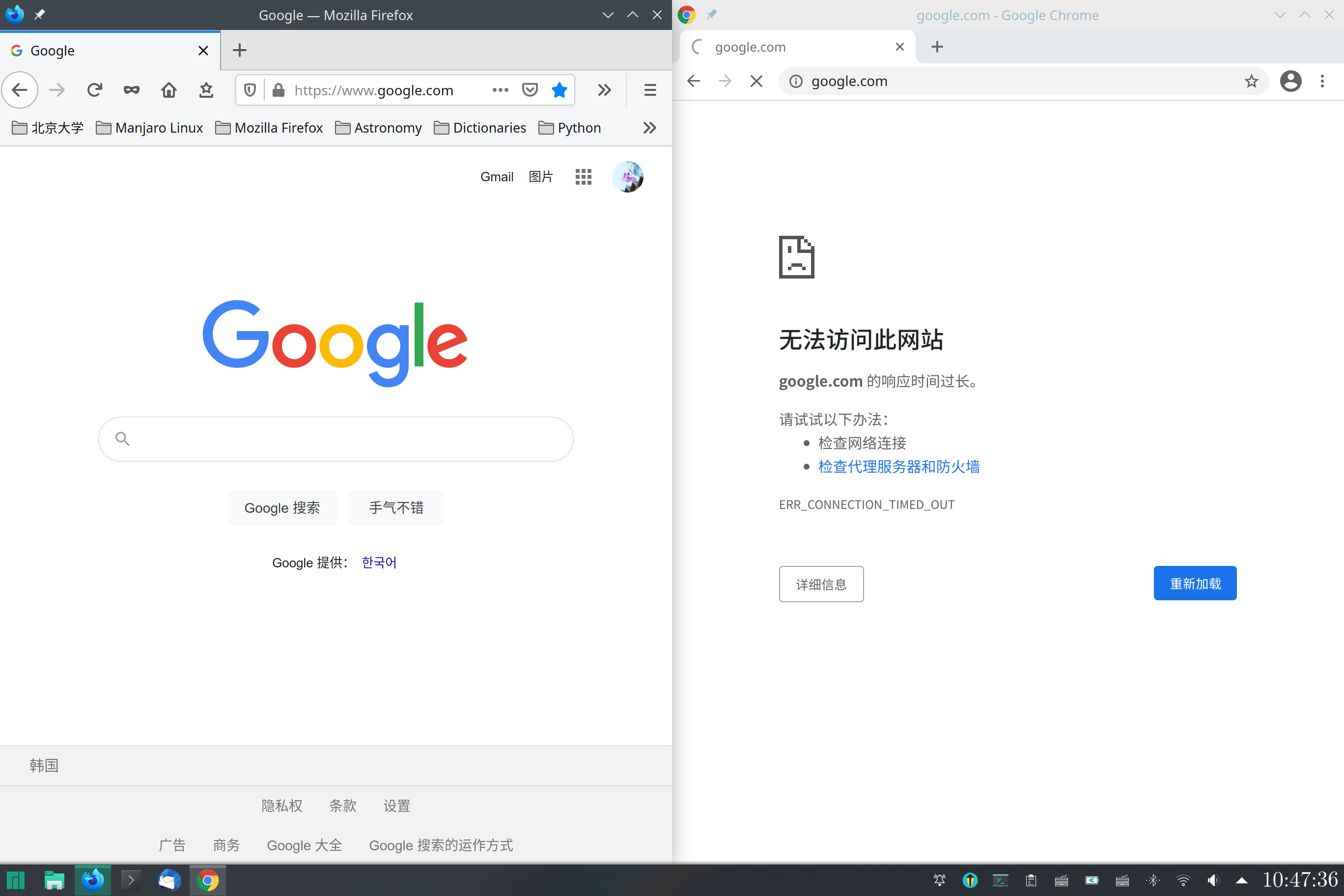
Task: Show more Firefox bookmarks via chevron
Action: 649,127
